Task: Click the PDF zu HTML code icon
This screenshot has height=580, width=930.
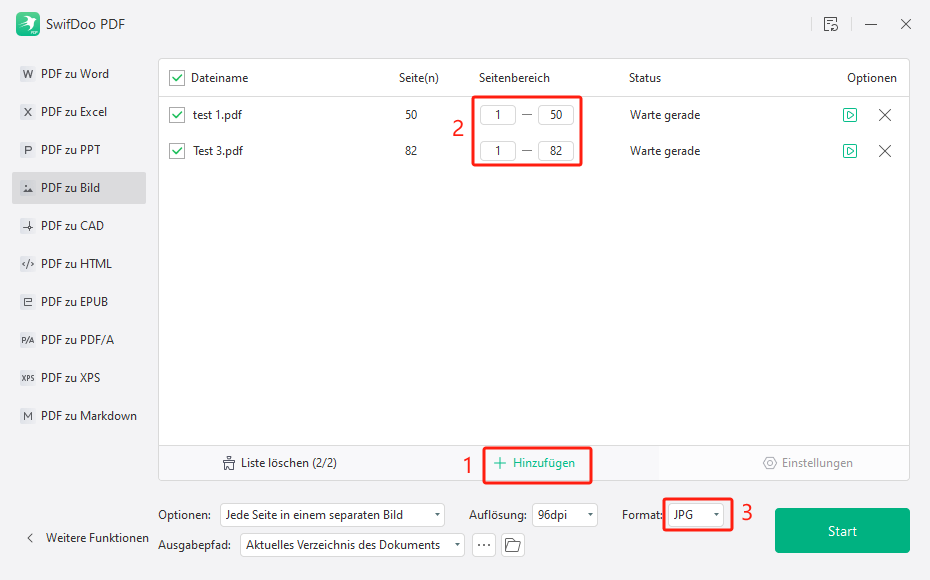Action: click(x=27, y=264)
